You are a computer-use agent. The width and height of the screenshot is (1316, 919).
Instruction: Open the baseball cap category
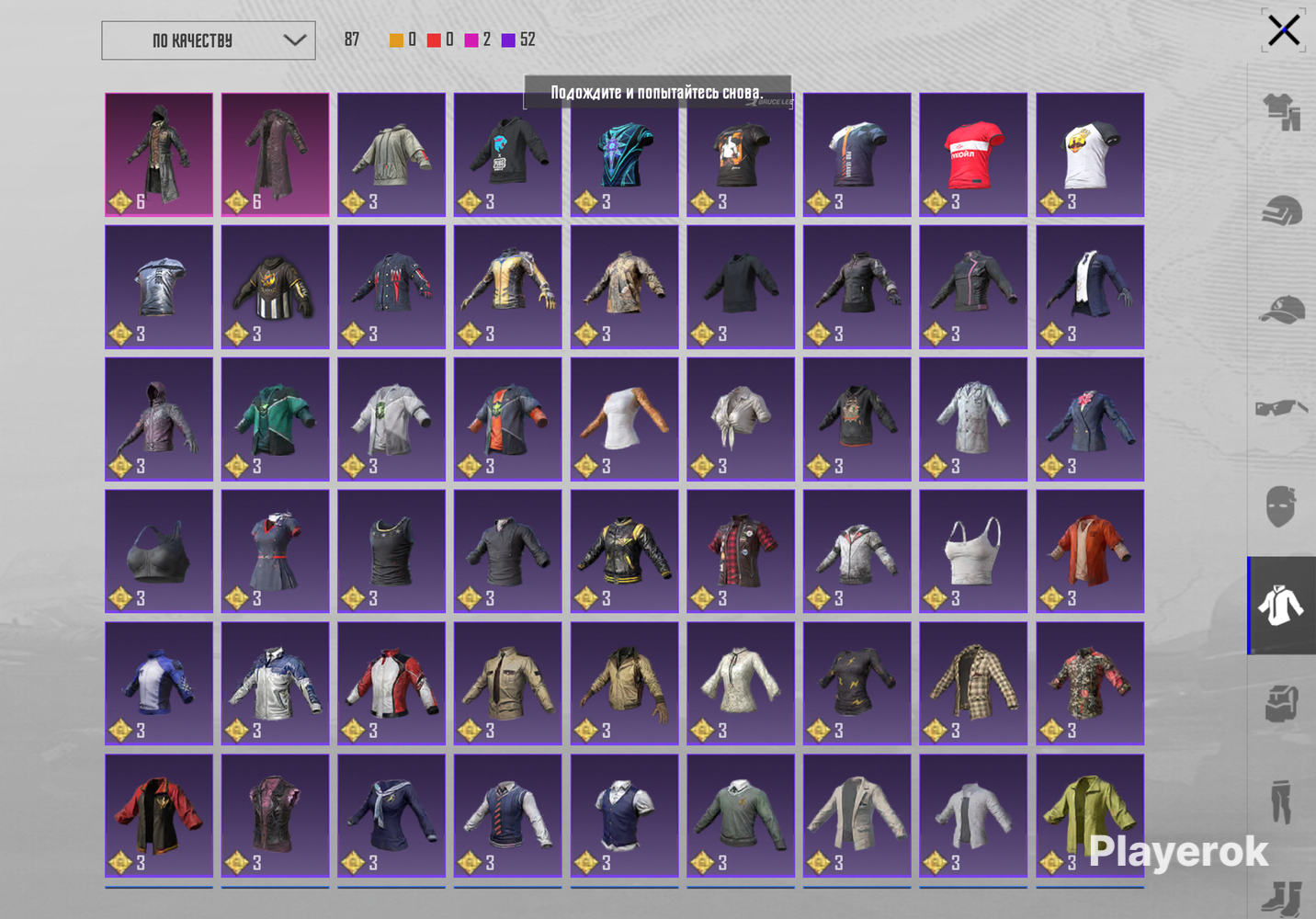(1282, 310)
